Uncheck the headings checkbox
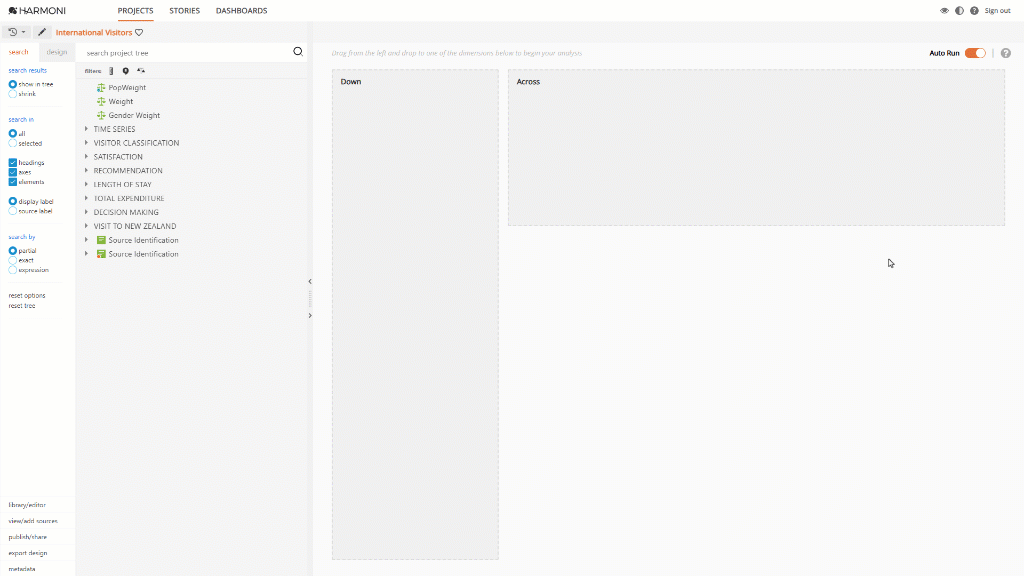Viewport: 1024px width, 576px height. click(x=12, y=163)
